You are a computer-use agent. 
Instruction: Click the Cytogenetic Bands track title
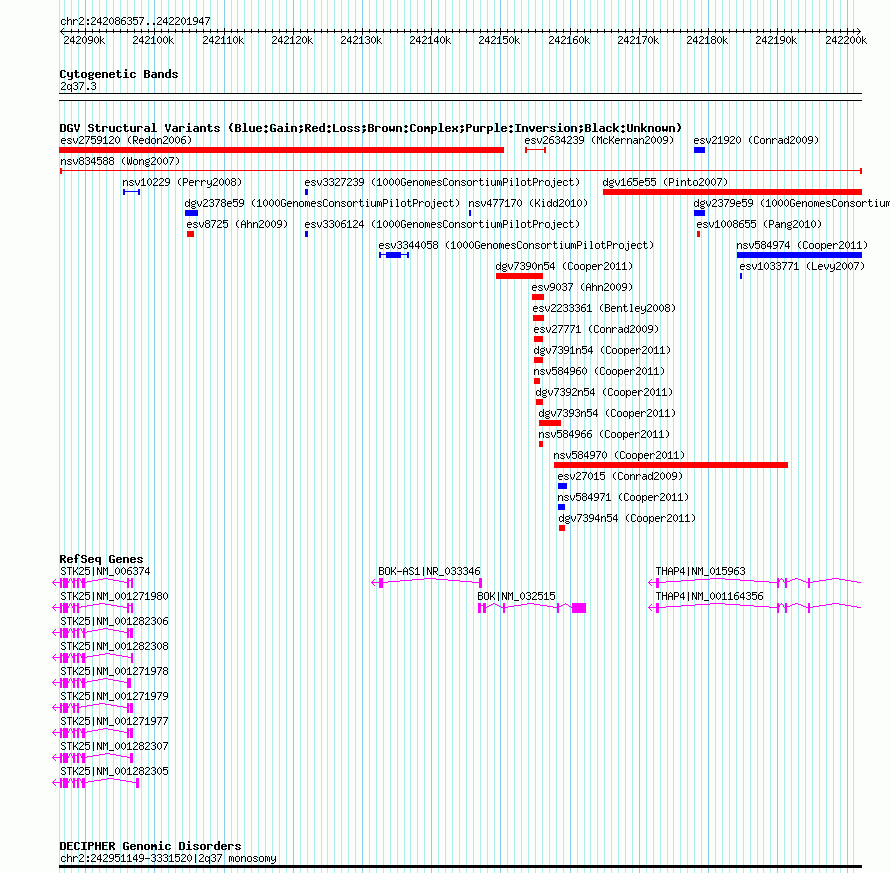click(119, 74)
